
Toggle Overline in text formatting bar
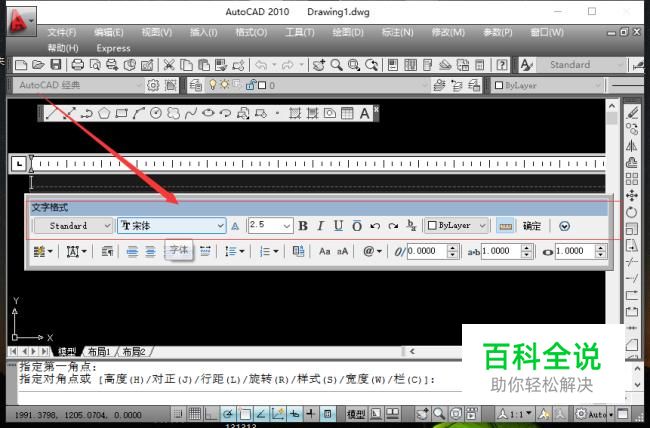[357, 226]
